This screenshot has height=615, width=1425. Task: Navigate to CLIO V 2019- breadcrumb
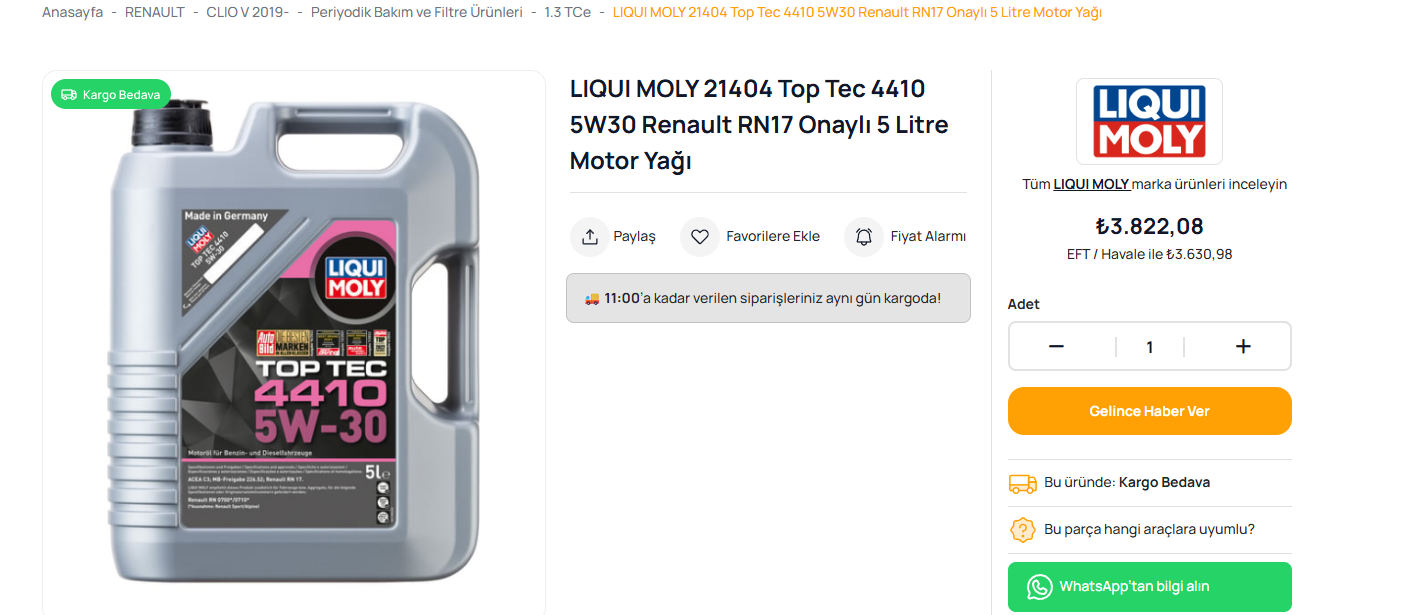pos(247,12)
